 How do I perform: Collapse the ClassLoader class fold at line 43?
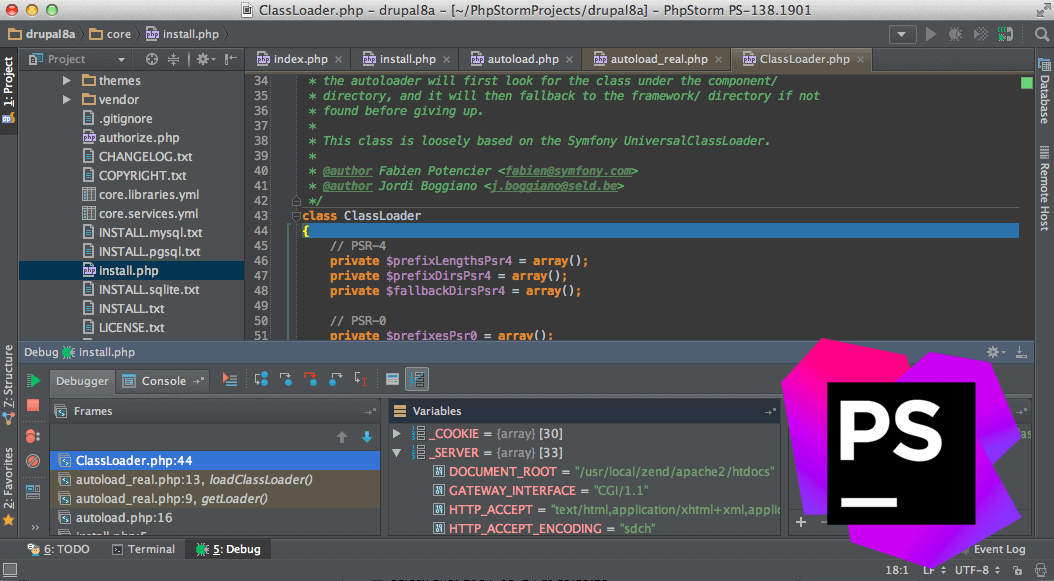click(x=296, y=216)
